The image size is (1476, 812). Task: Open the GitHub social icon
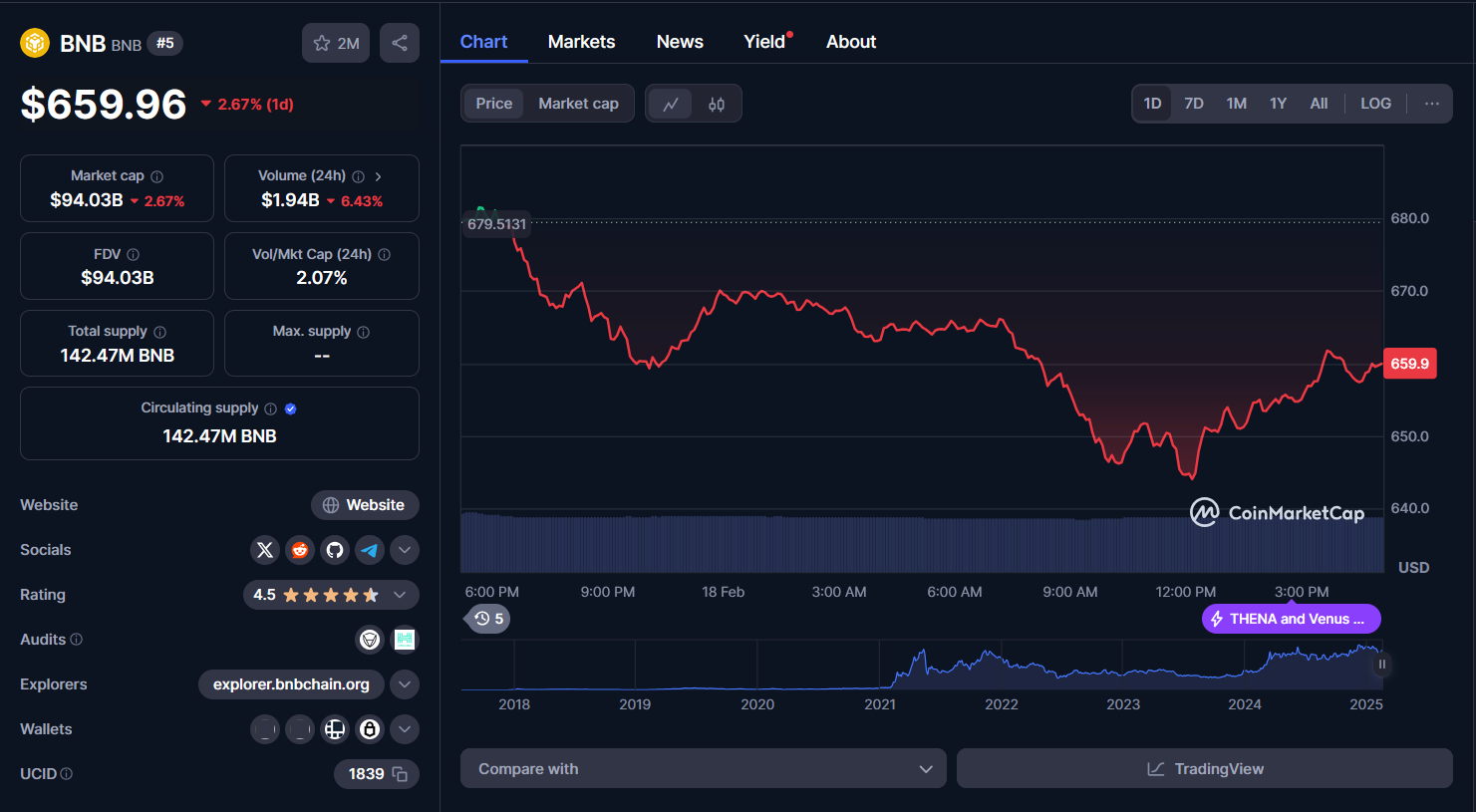pyautogui.click(x=334, y=550)
